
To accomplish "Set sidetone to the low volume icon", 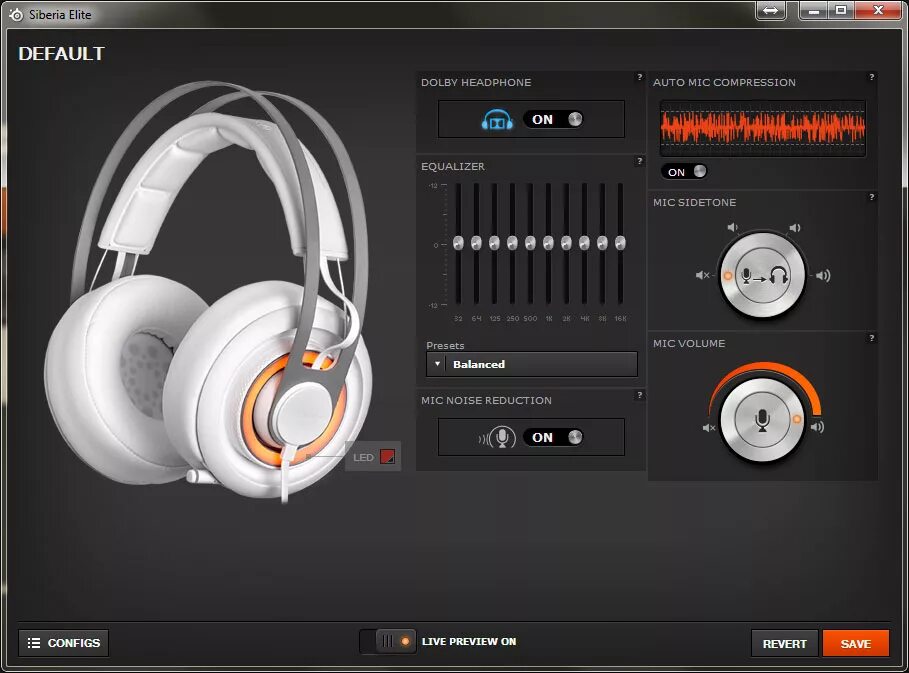I will click(732, 227).
